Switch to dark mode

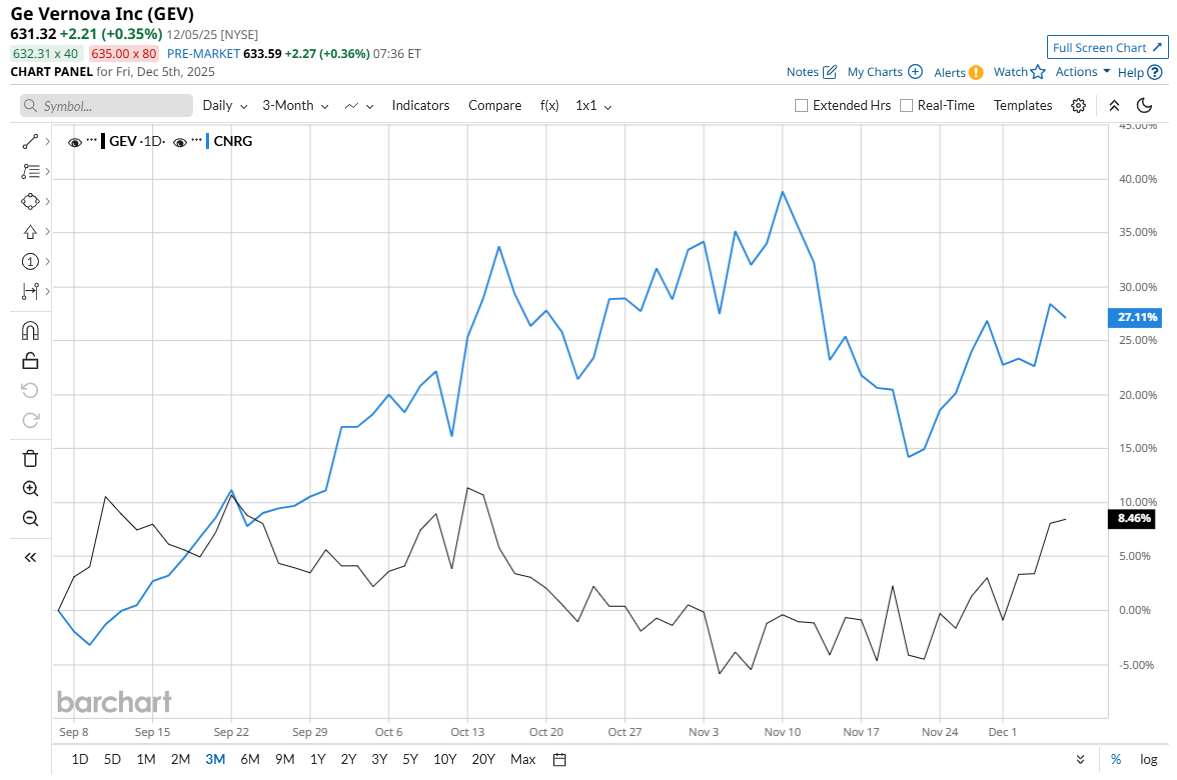pos(1144,106)
